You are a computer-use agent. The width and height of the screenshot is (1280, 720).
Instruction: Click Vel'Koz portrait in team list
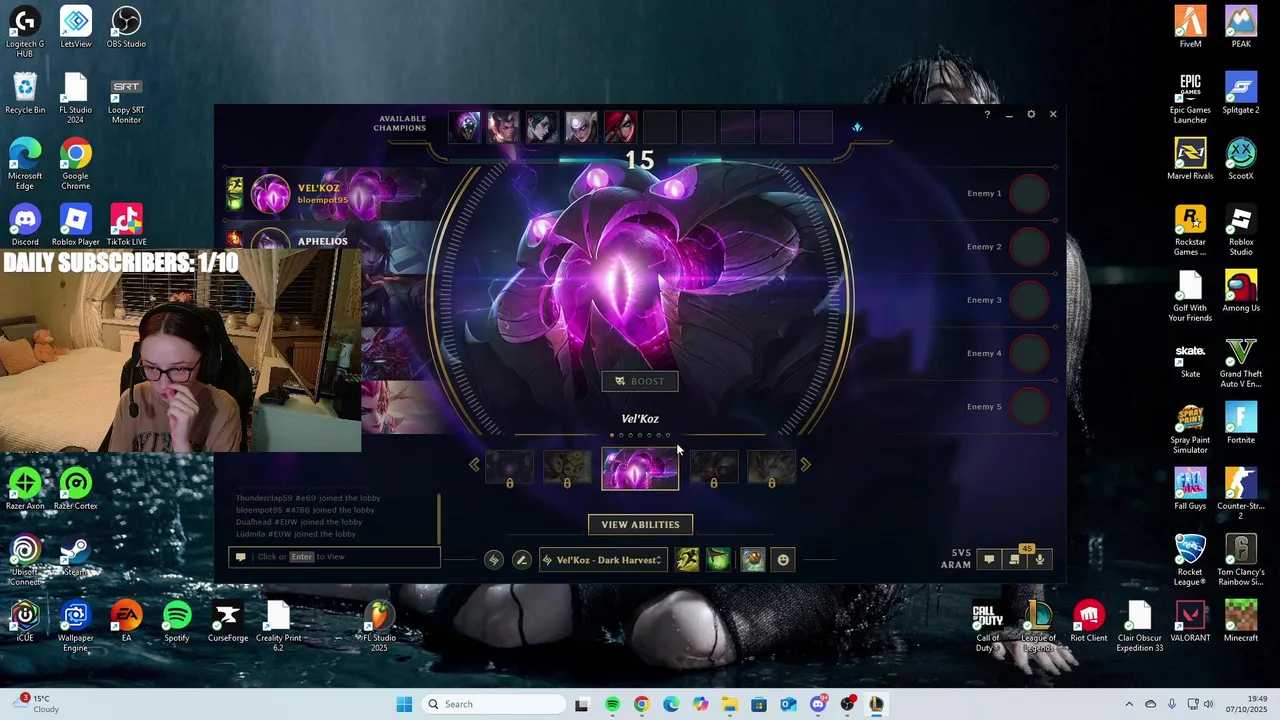click(x=270, y=194)
